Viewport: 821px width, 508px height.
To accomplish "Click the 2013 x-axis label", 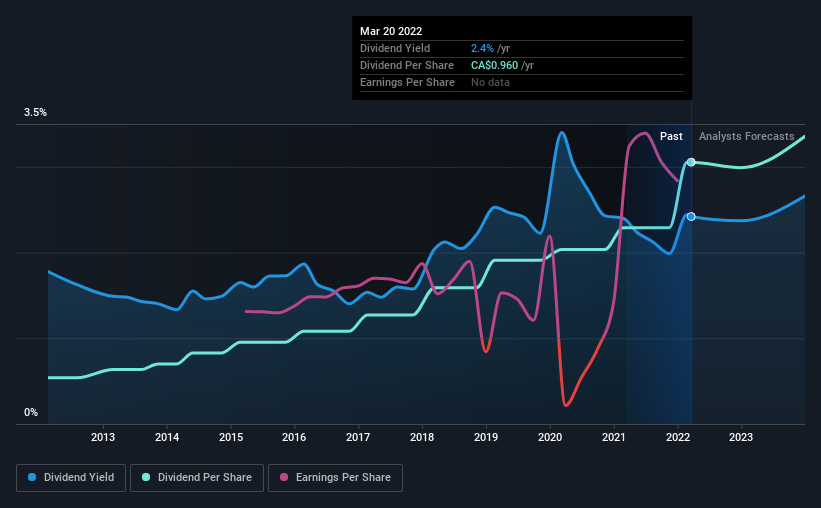I will [103, 437].
